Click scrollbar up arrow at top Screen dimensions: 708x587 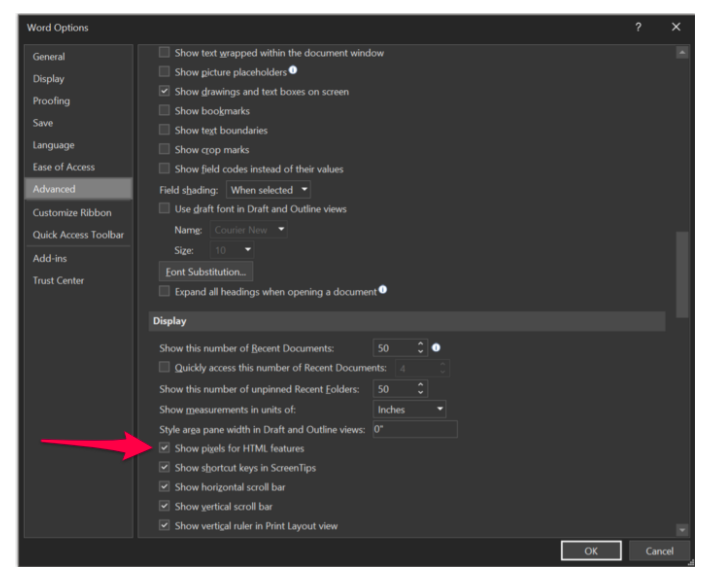click(682, 52)
